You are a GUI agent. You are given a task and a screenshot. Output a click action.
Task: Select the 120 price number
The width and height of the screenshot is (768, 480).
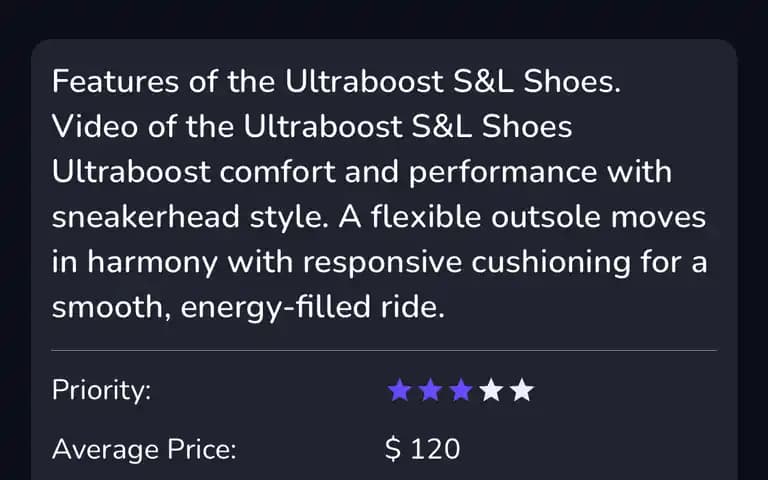tap(435, 449)
